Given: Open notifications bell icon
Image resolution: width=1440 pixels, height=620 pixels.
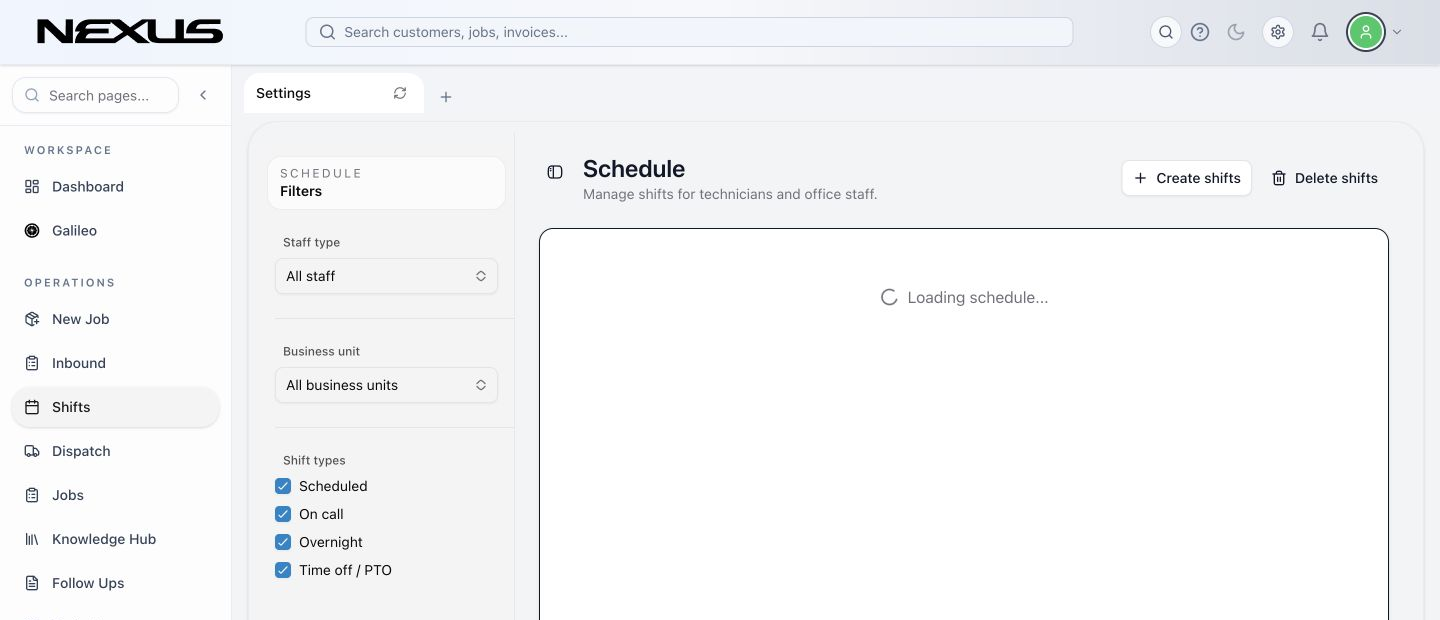Looking at the screenshot, I should pyautogui.click(x=1320, y=32).
